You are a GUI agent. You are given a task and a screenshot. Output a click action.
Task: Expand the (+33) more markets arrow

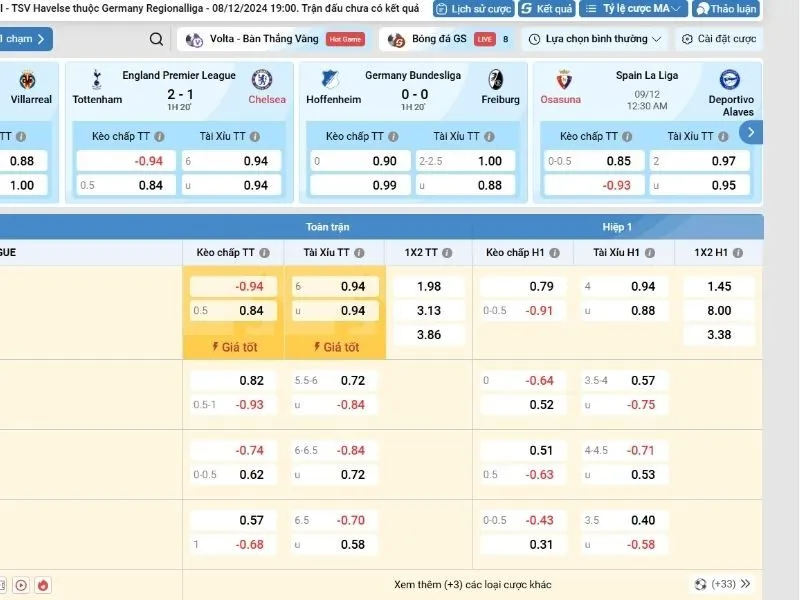pos(745,585)
